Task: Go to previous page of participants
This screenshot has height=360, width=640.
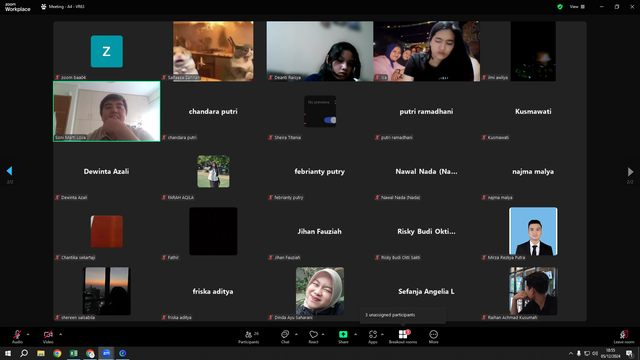Action: [9, 171]
